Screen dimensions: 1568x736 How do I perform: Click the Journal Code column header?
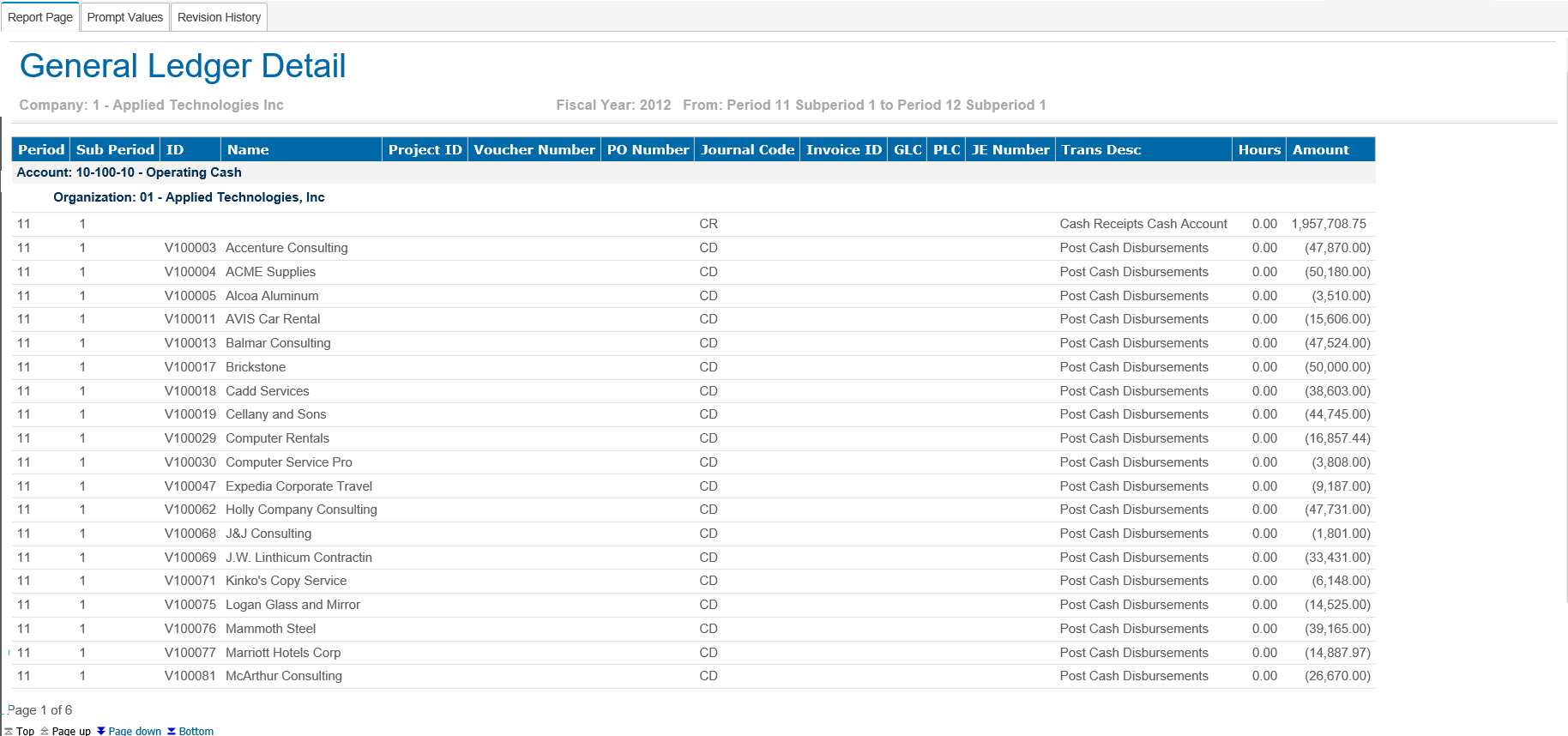pos(747,149)
